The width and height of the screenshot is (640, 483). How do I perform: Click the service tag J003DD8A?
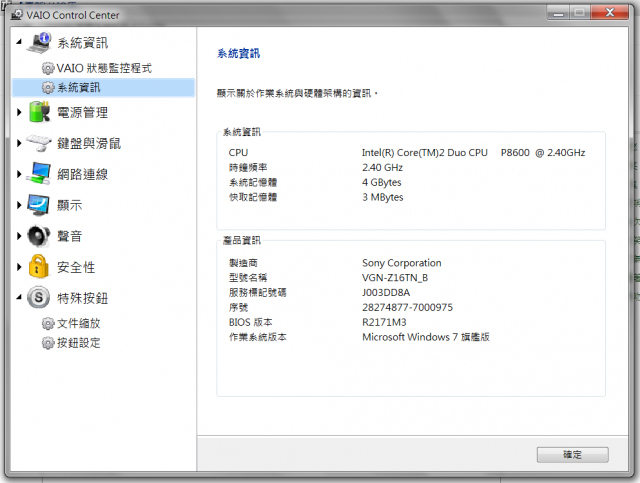[386, 293]
